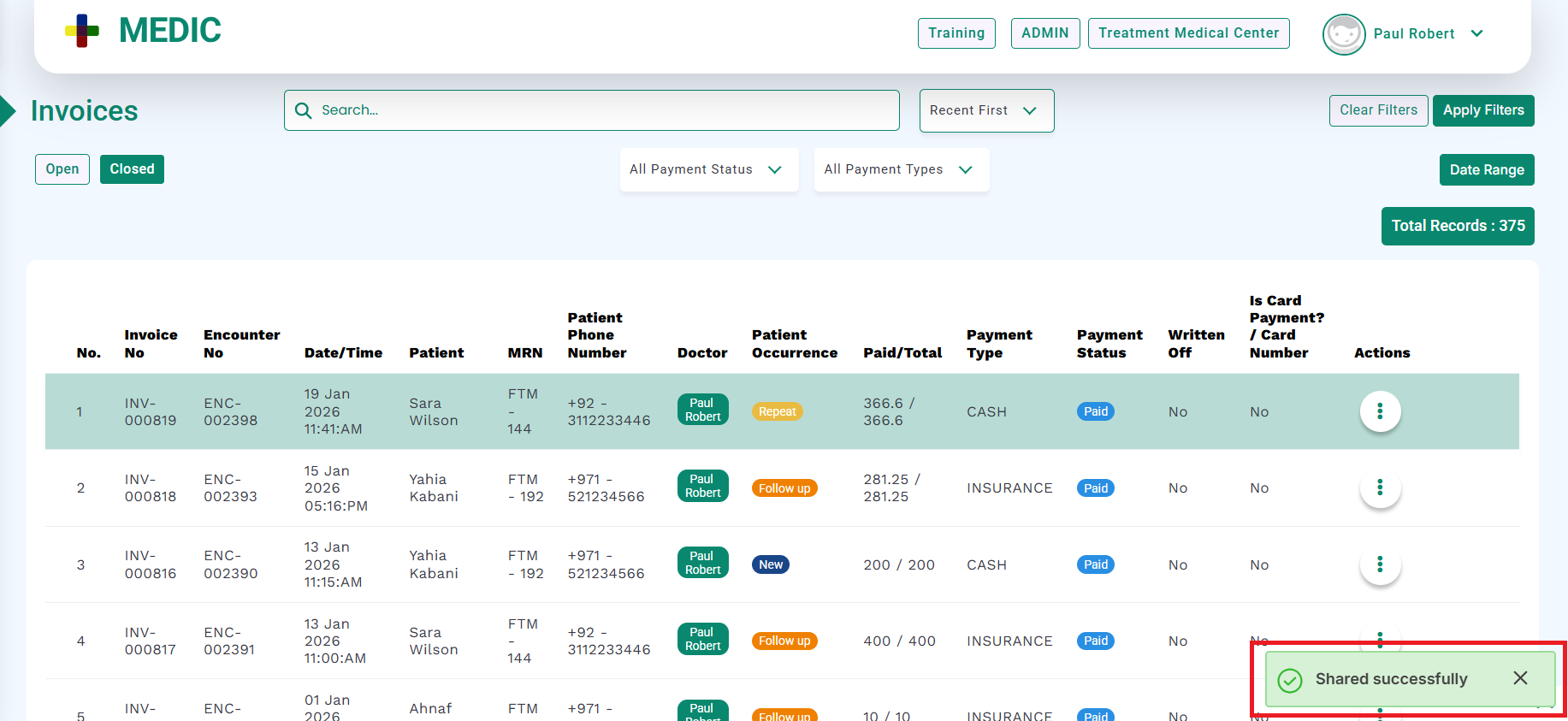
Task: Expand the Recent First sort dropdown
Action: click(985, 111)
